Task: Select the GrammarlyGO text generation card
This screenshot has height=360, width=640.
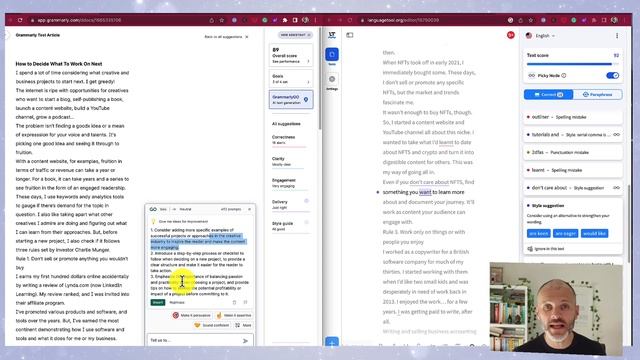Action: coord(291,100)
